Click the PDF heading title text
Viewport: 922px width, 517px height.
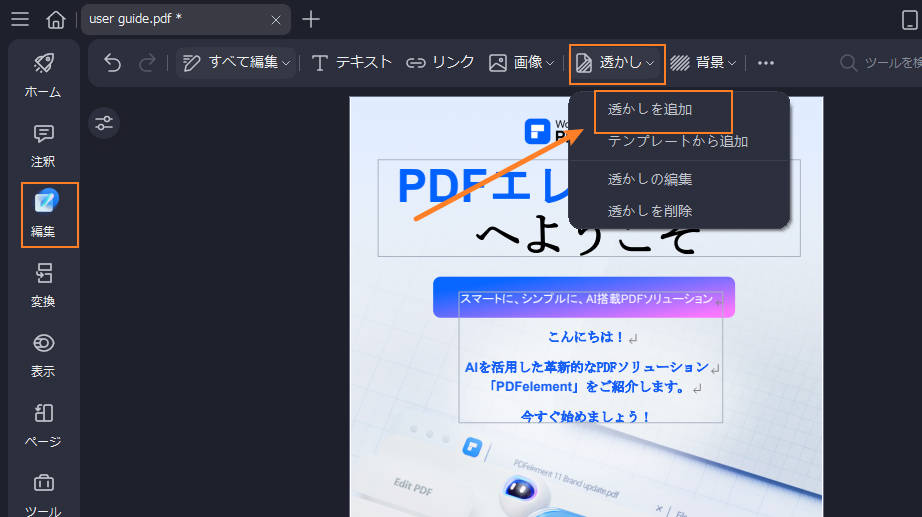(483, 186)
